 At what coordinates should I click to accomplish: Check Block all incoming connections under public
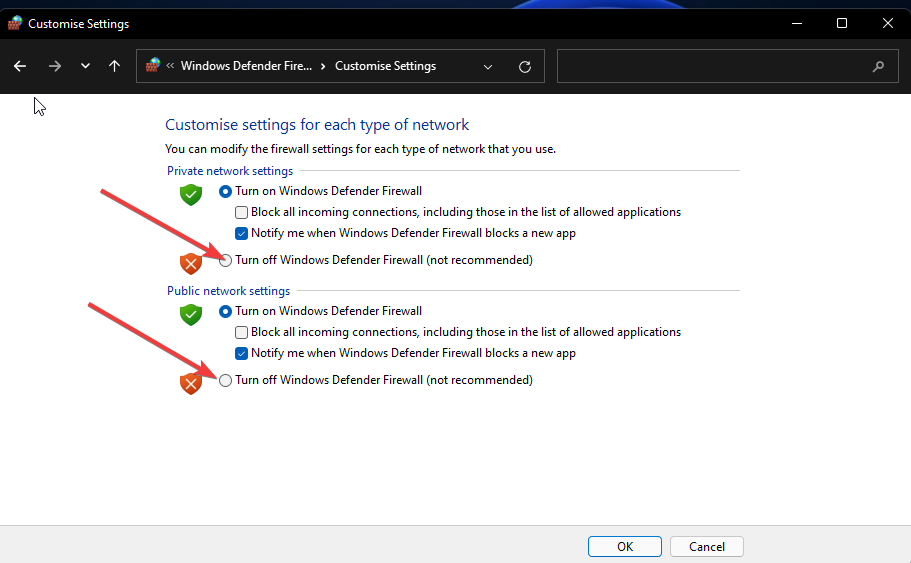[x=241, y=332]
